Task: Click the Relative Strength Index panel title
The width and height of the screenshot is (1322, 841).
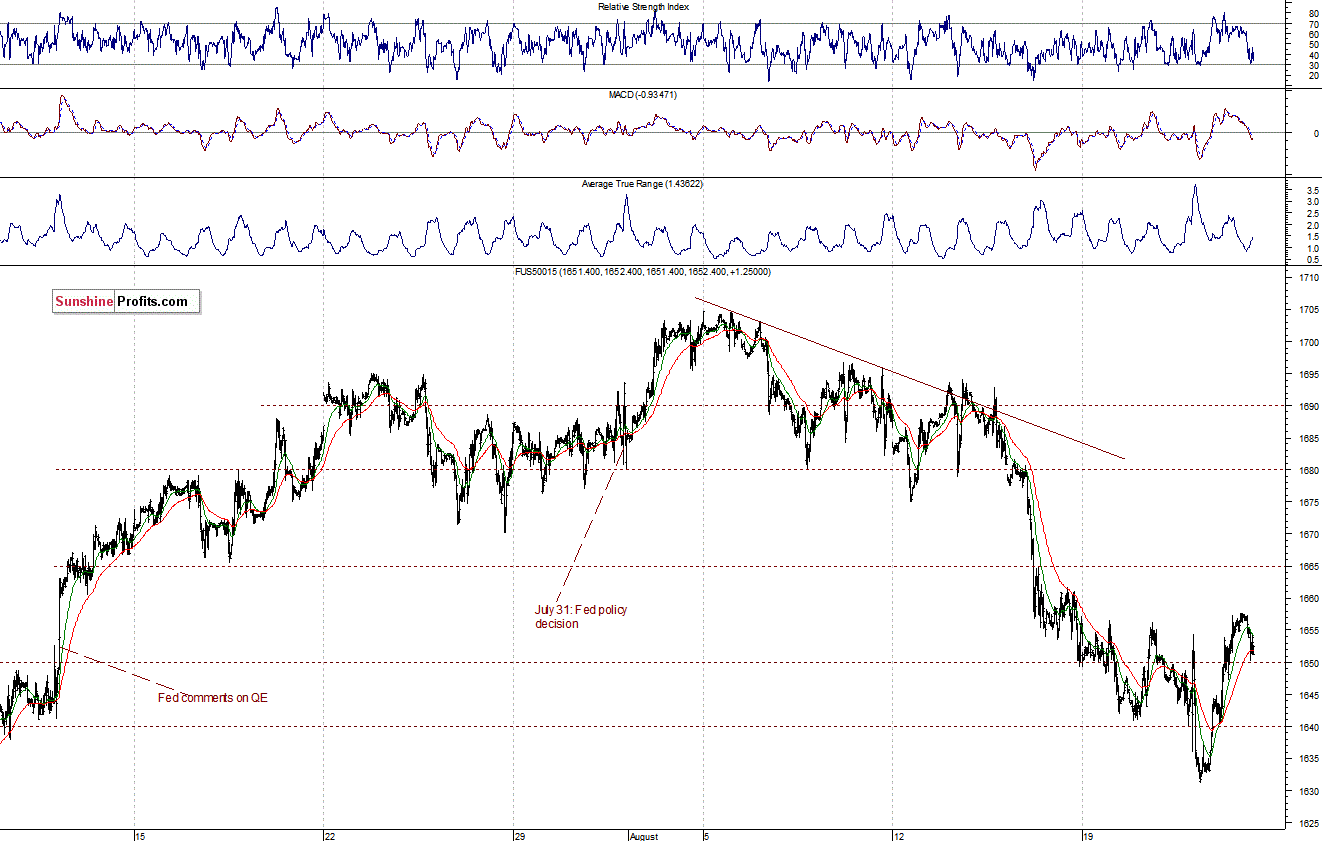Action: pyautogui.click(x=643, y=6)
